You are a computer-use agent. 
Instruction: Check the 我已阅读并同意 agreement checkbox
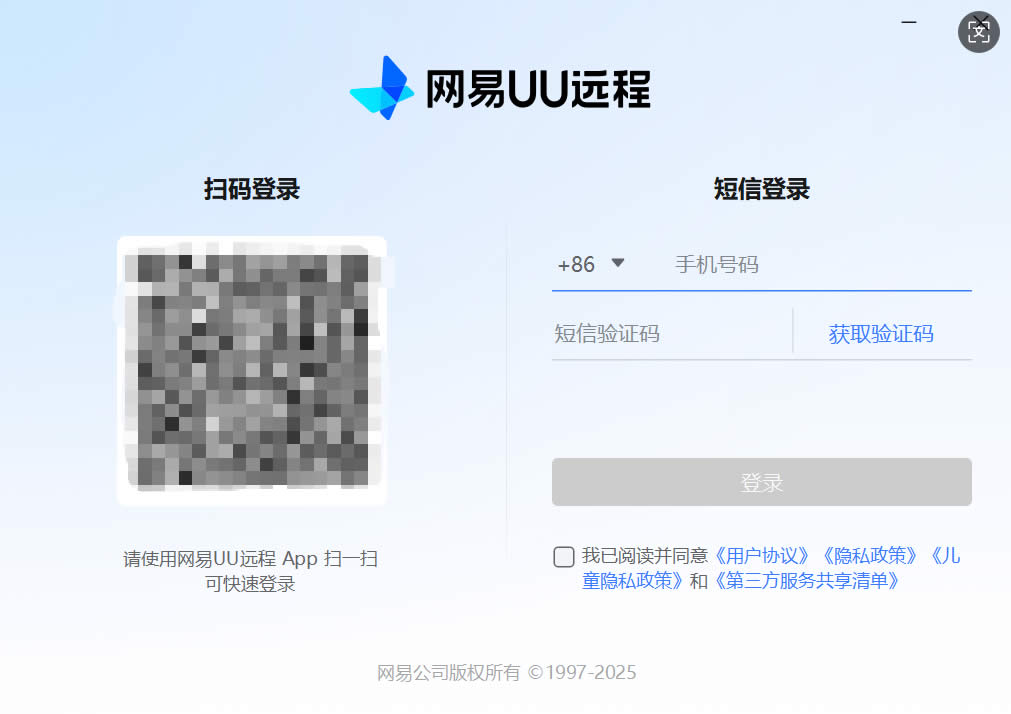tap(564, 557)
